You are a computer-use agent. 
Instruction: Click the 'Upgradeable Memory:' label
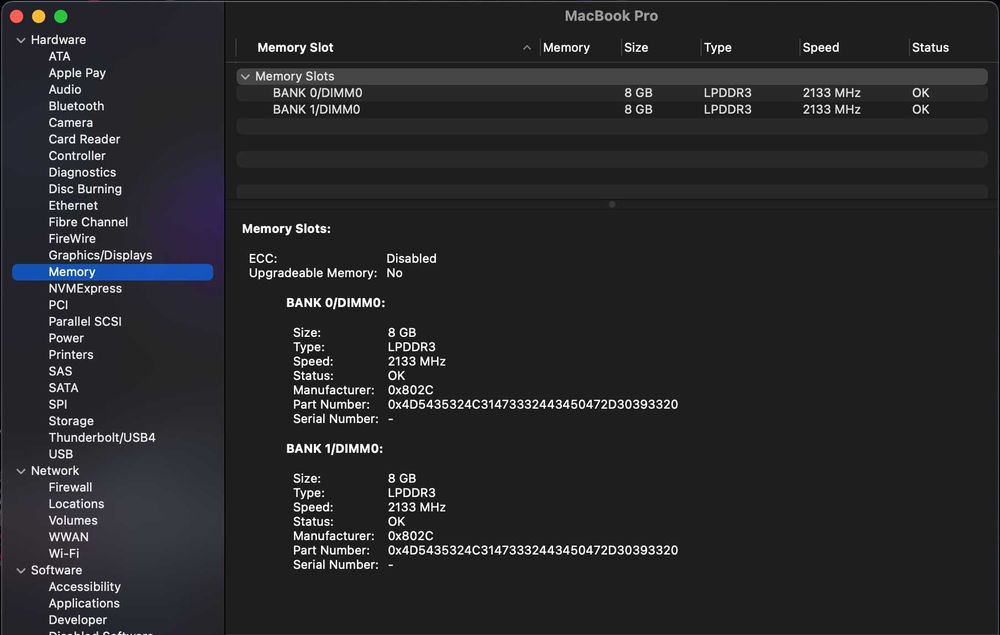(313, 273)
